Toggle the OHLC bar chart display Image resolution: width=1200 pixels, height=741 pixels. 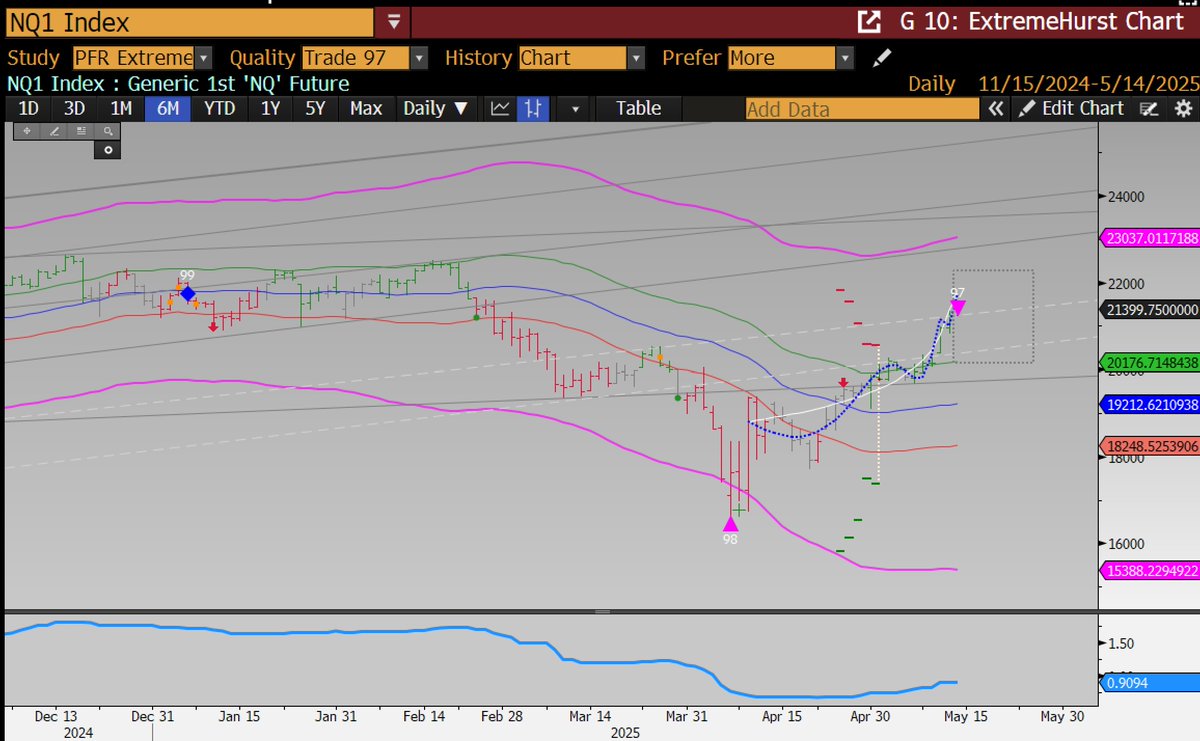click(533, 108)
